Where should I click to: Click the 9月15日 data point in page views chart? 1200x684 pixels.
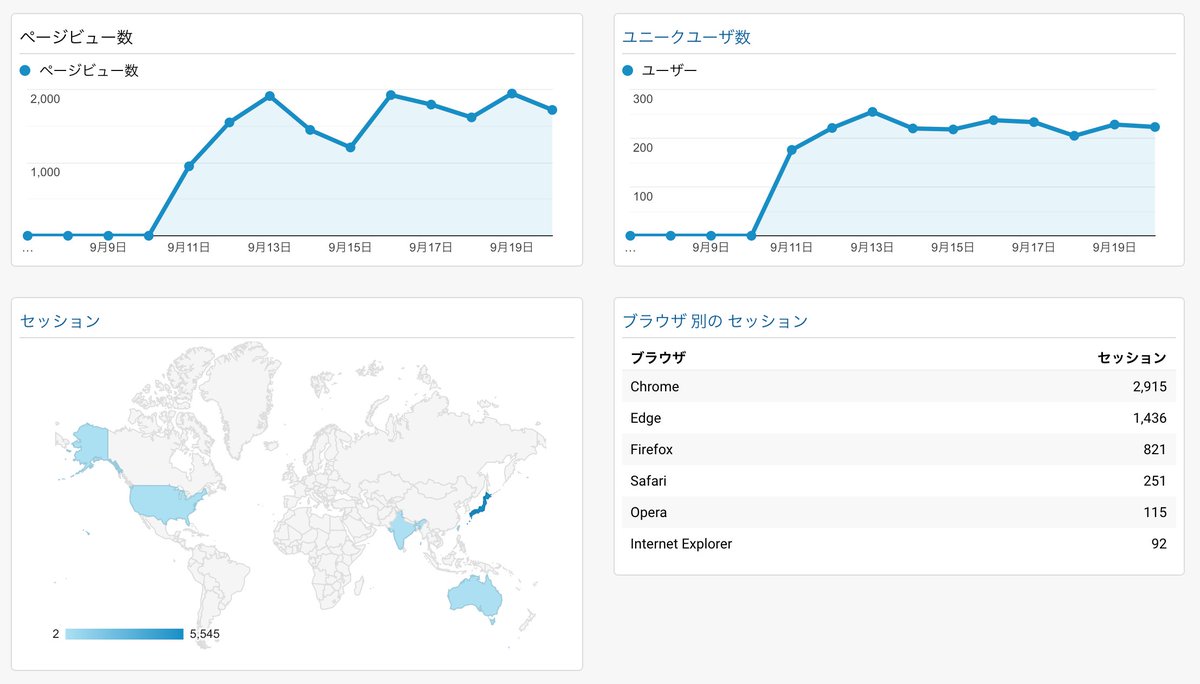(x=350, y=148)
